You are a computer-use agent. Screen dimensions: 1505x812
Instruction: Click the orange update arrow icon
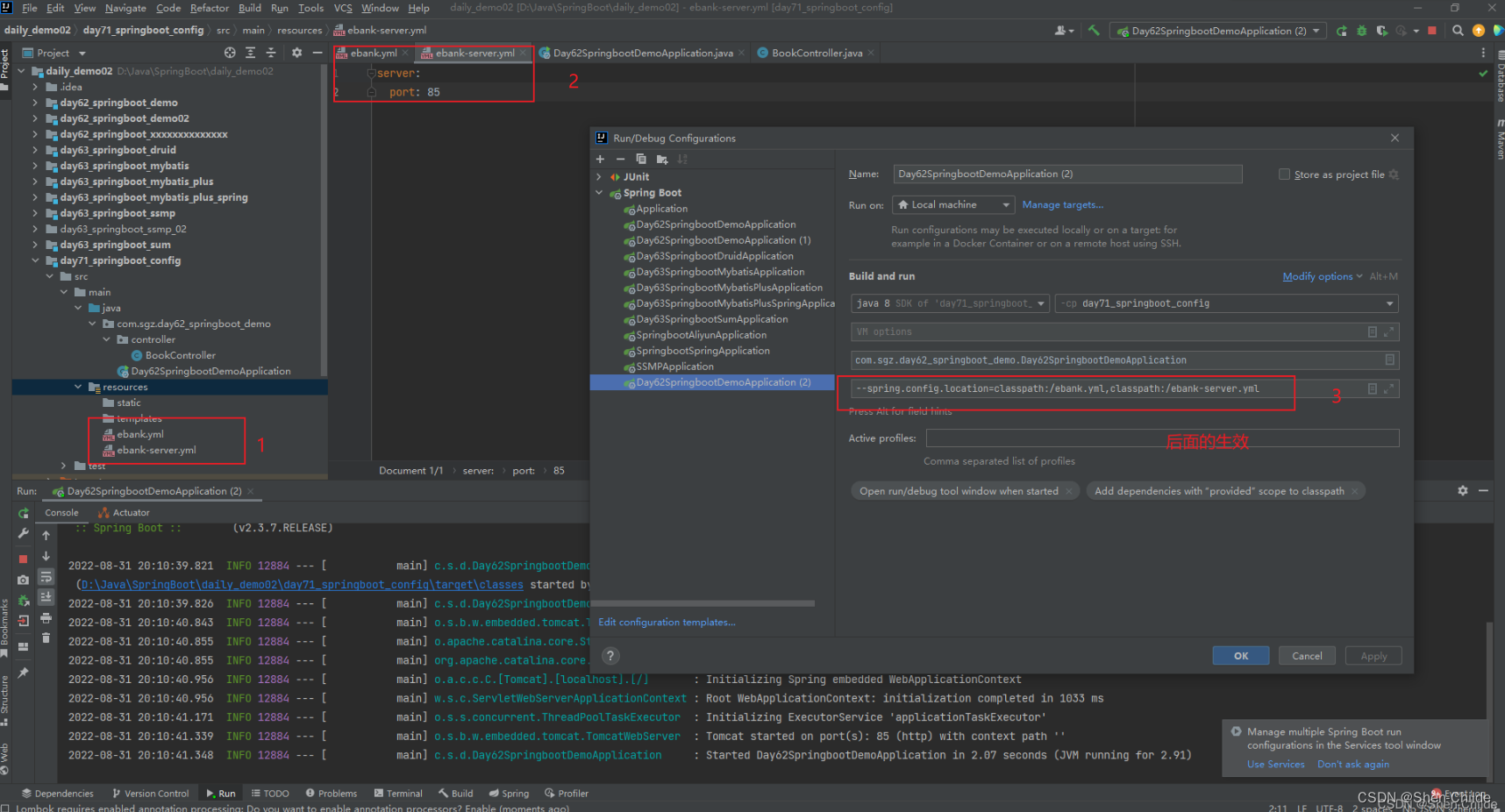(x=1479, y=31)
